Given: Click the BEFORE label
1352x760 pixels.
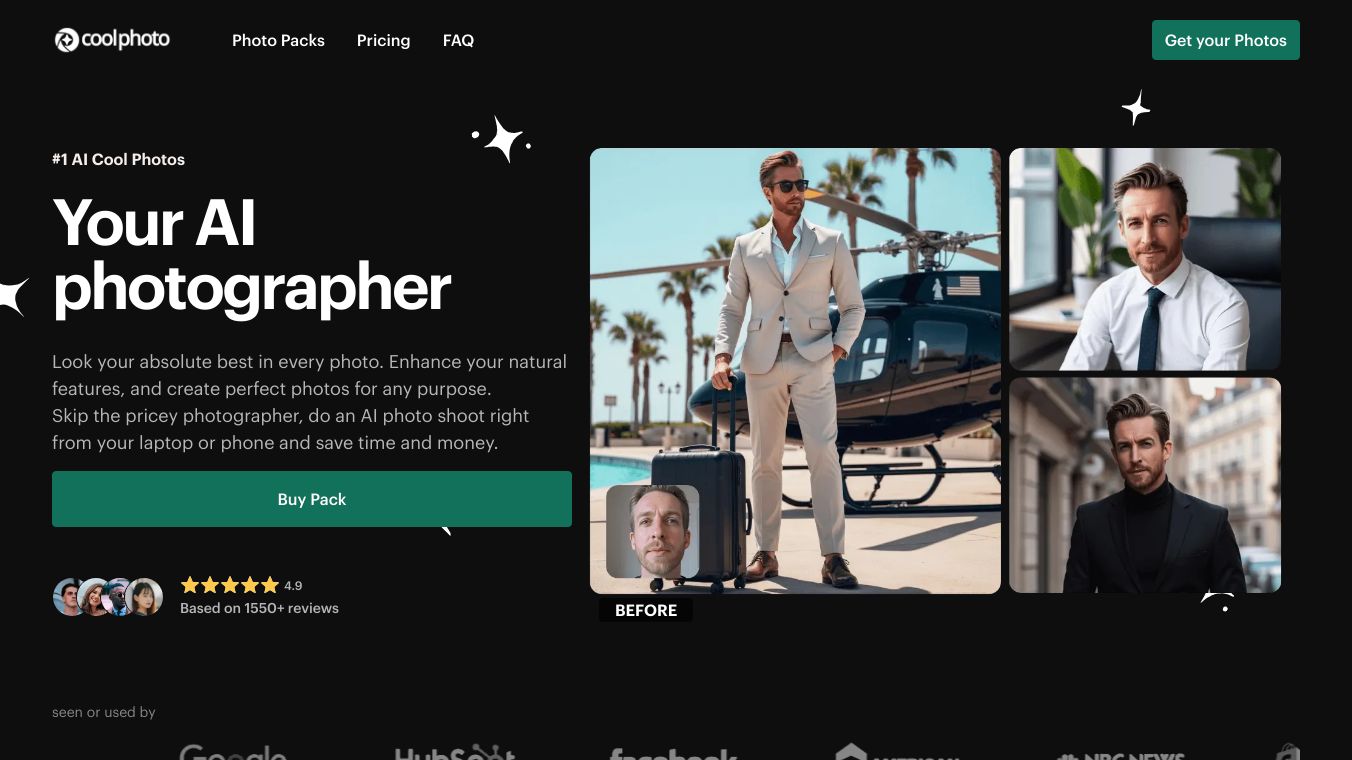Looking at the screenshot, I should 646,610.
